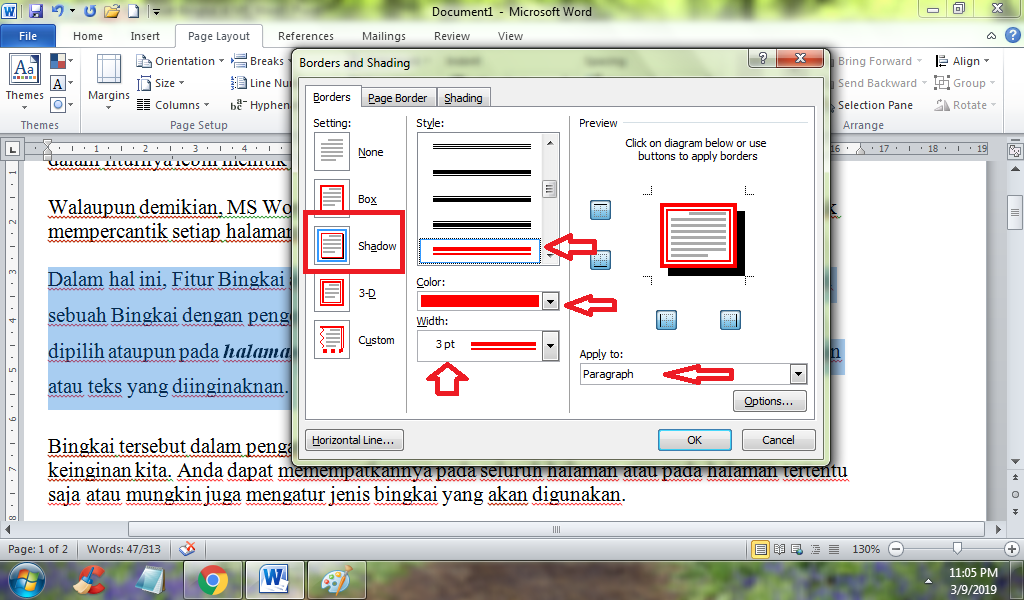Switch to the Shading dialog tab
The image size is (1024, 600).
point(463,98)
